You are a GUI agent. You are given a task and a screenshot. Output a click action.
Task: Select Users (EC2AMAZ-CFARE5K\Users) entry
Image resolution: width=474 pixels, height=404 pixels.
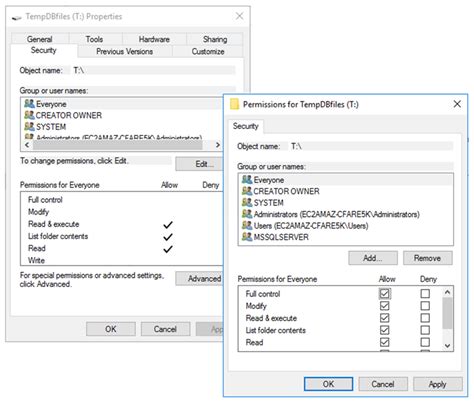pos(346,226)
